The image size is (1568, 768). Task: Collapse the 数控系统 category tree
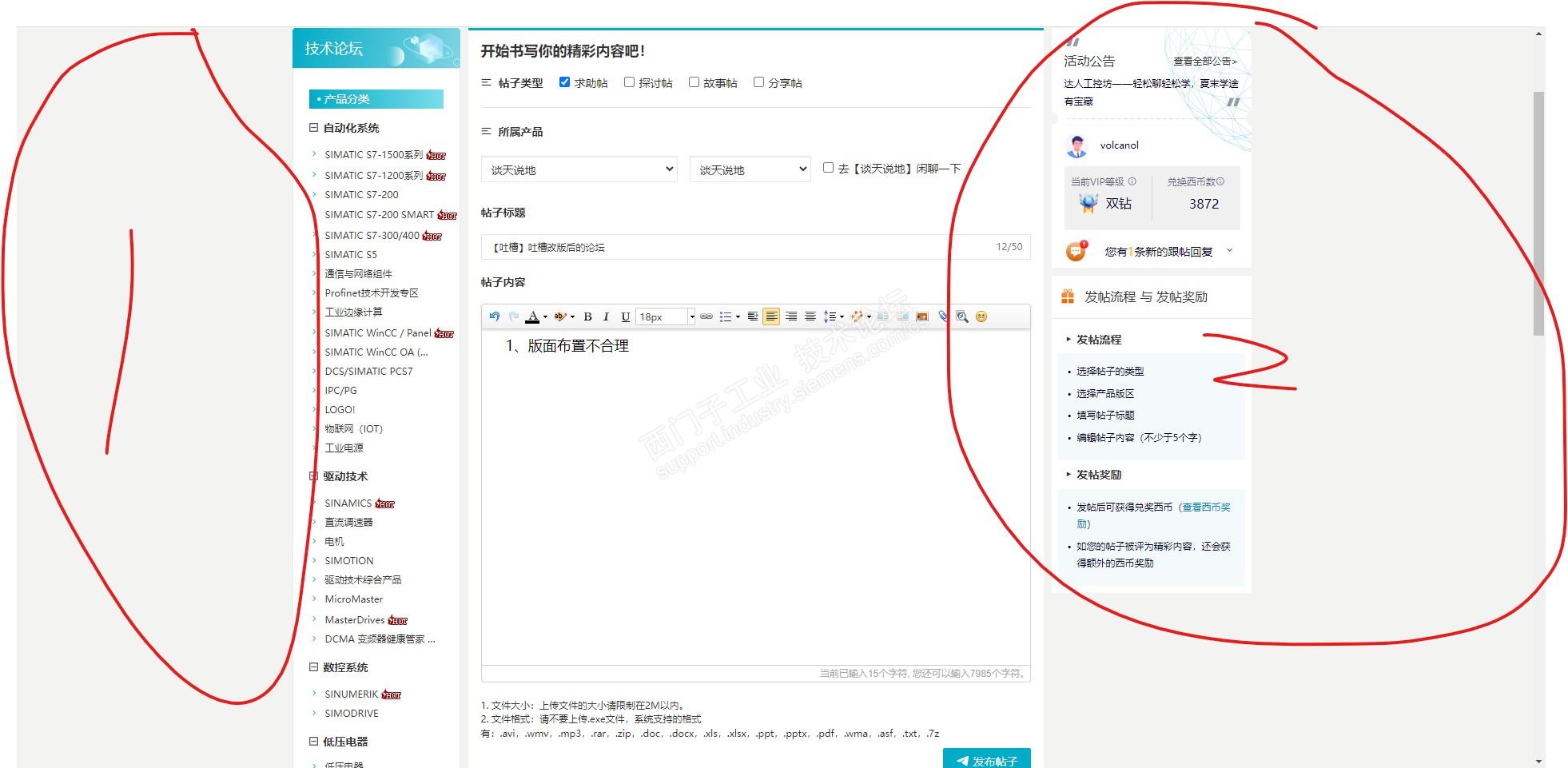tap(313, 667)
